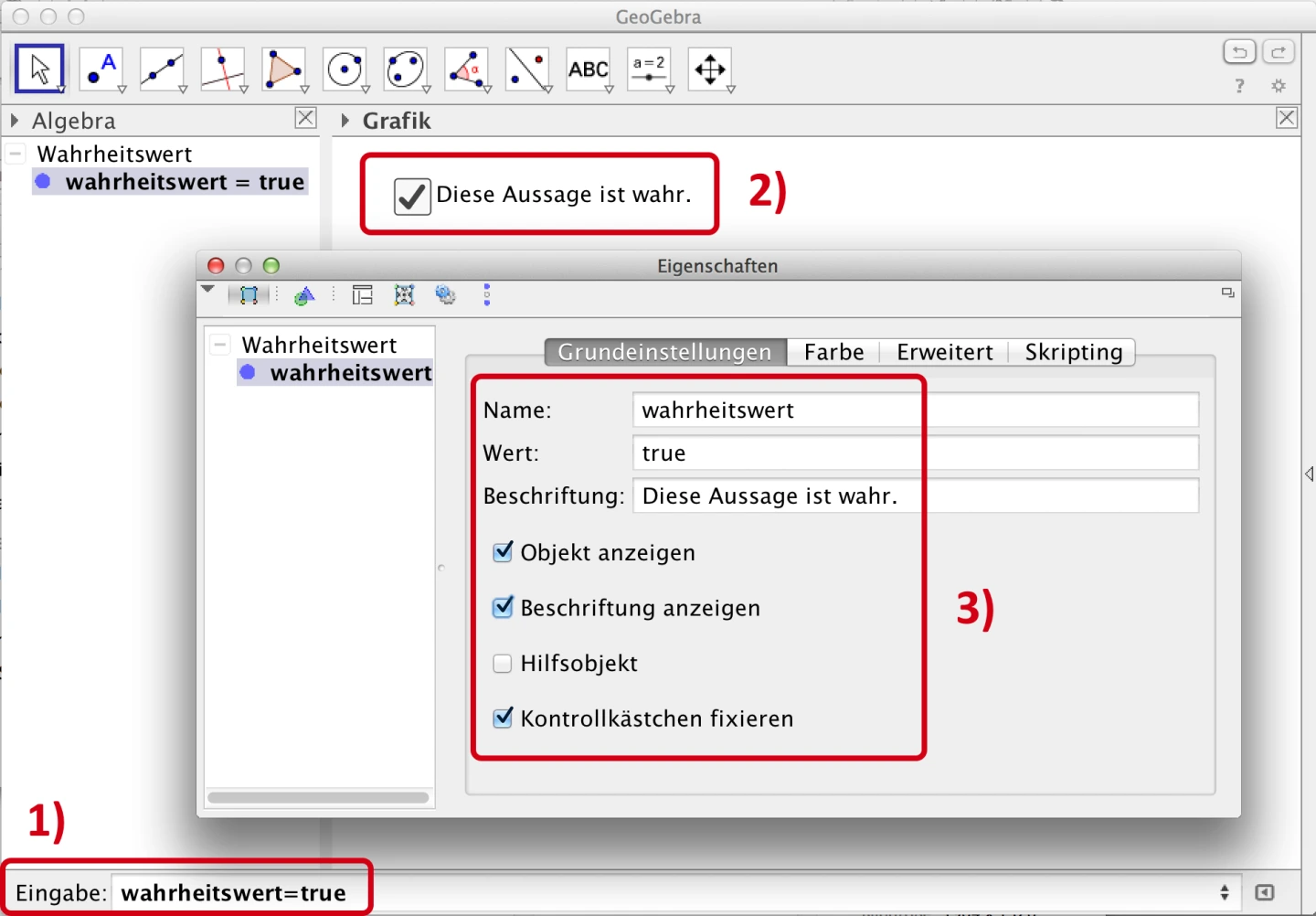The width and height of the screenshot is (1316, 916).
Task: Collapse the Wahrheitswert tree in Algebra view
Action: pos(16,154)
